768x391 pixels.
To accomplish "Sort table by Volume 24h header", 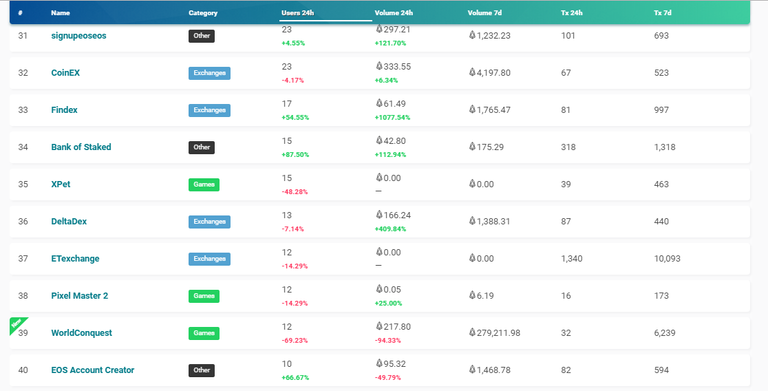I will pyautogui.click(x=394, y=13).
